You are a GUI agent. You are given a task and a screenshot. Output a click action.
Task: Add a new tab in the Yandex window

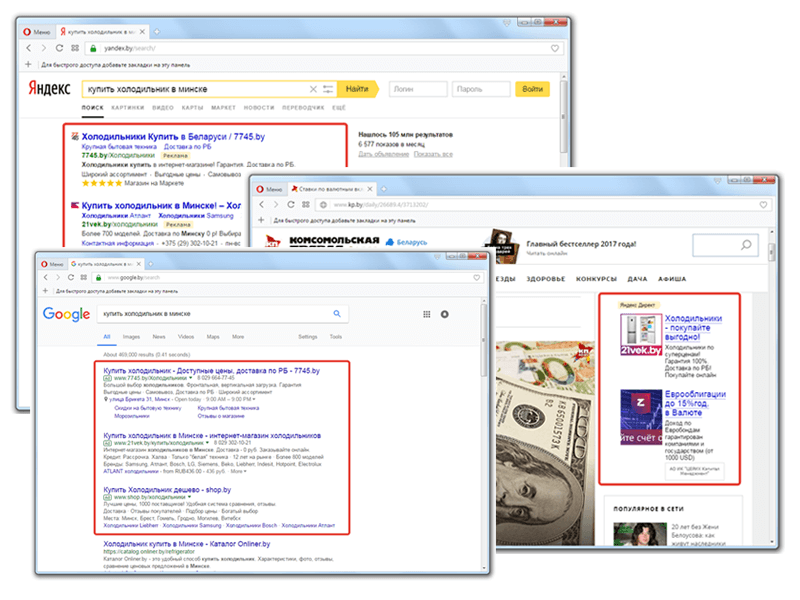point(157,32)
